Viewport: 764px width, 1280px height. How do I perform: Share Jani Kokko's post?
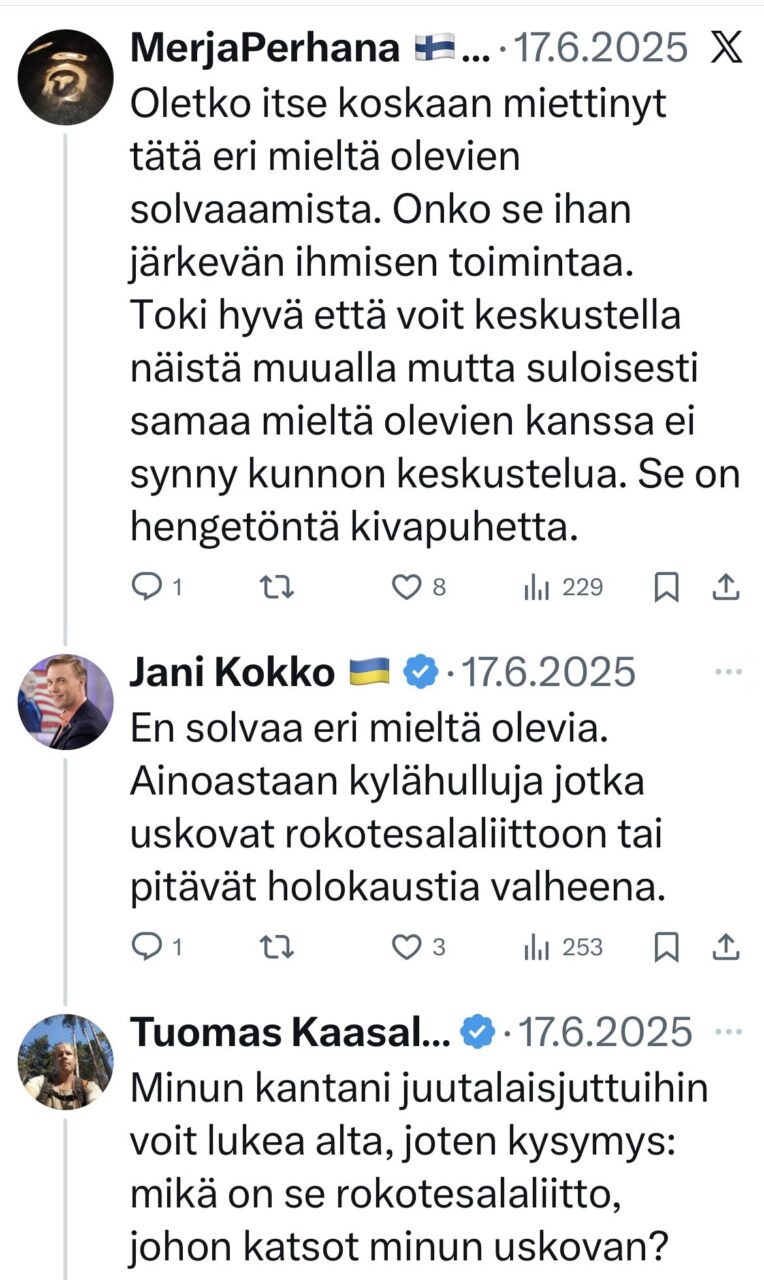click(725, 947)
